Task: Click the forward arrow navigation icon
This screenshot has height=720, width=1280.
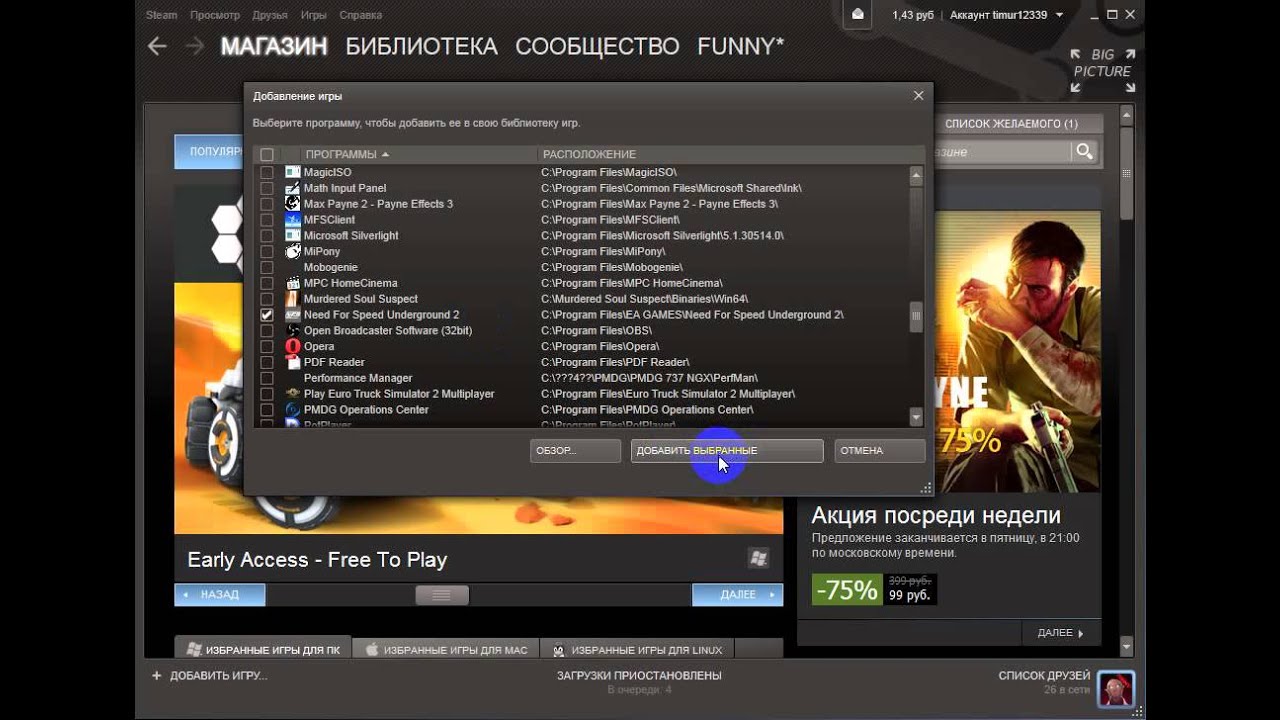Action: (x=195, y=46)
